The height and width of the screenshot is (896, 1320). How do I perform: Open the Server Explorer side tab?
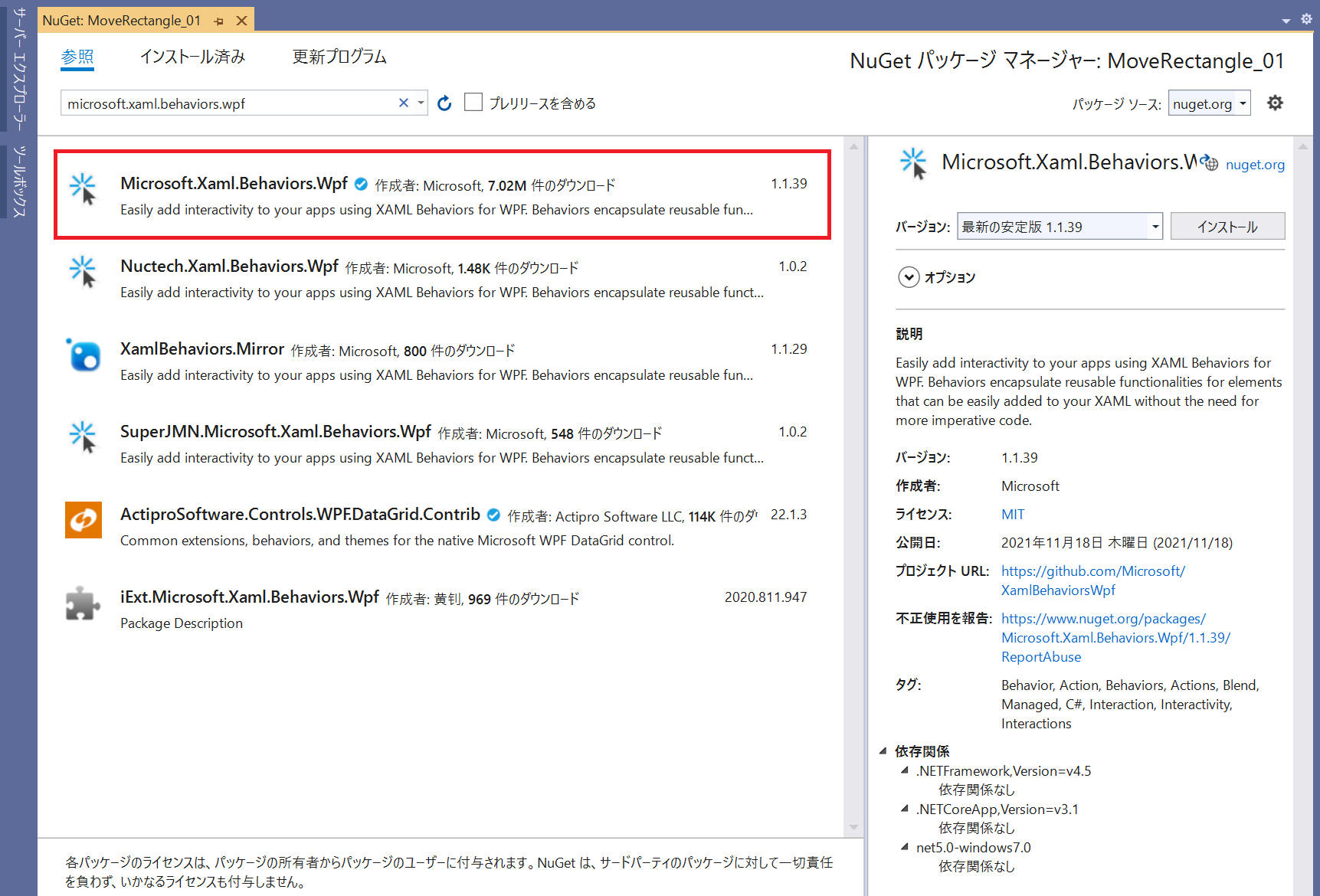tap(19, 70)
